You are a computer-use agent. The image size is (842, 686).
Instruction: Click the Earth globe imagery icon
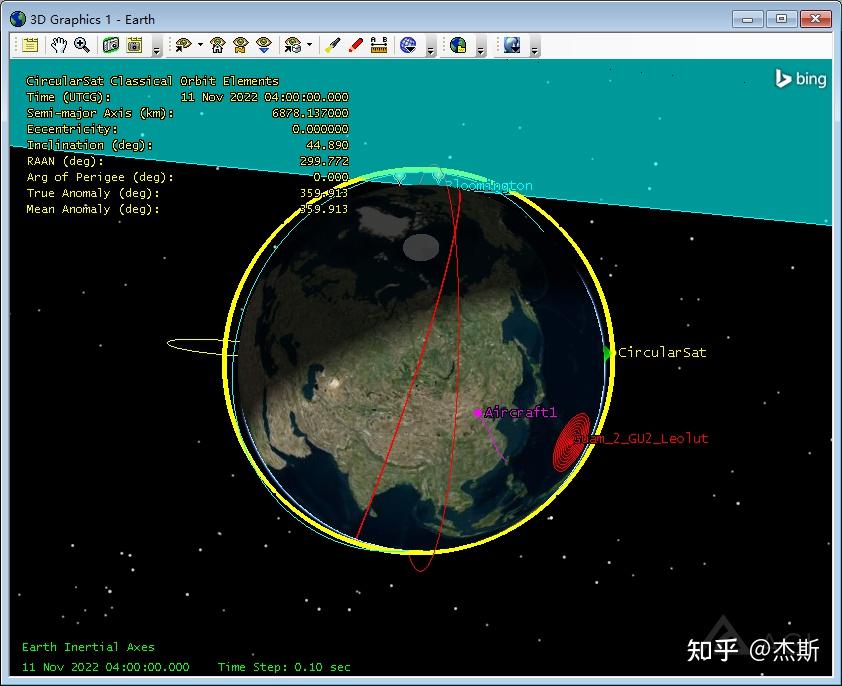point(458,45)
